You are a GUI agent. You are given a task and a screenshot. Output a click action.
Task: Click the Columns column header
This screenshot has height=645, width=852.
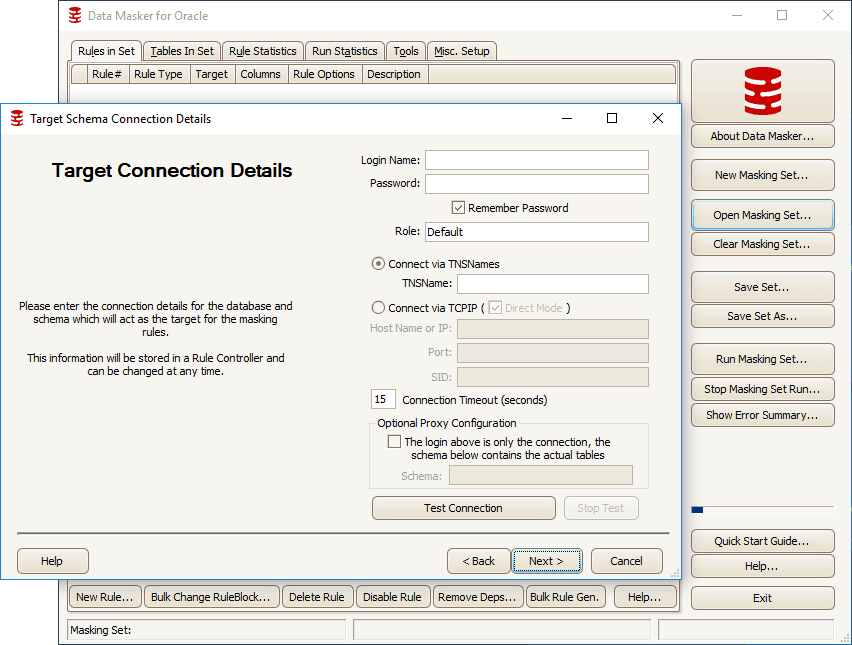coord(261,74)
